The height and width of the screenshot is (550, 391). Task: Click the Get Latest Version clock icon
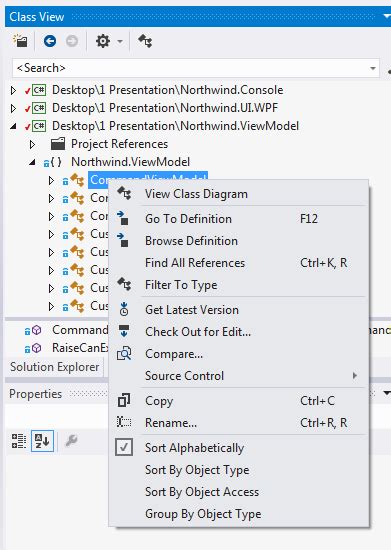click(x=124, y=309)
